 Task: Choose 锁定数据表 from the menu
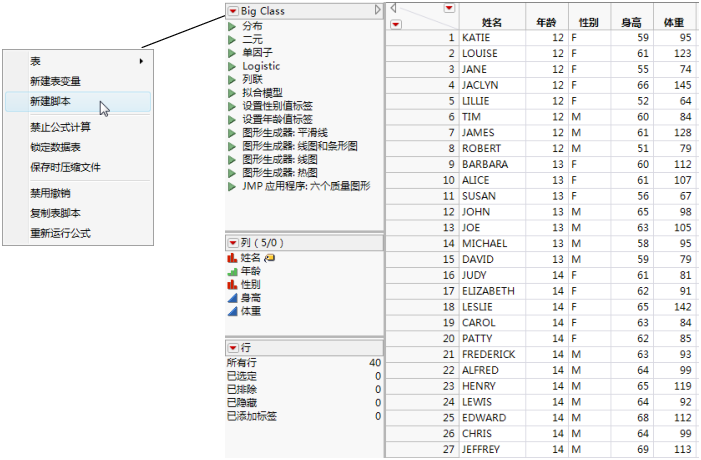[78, 148]
